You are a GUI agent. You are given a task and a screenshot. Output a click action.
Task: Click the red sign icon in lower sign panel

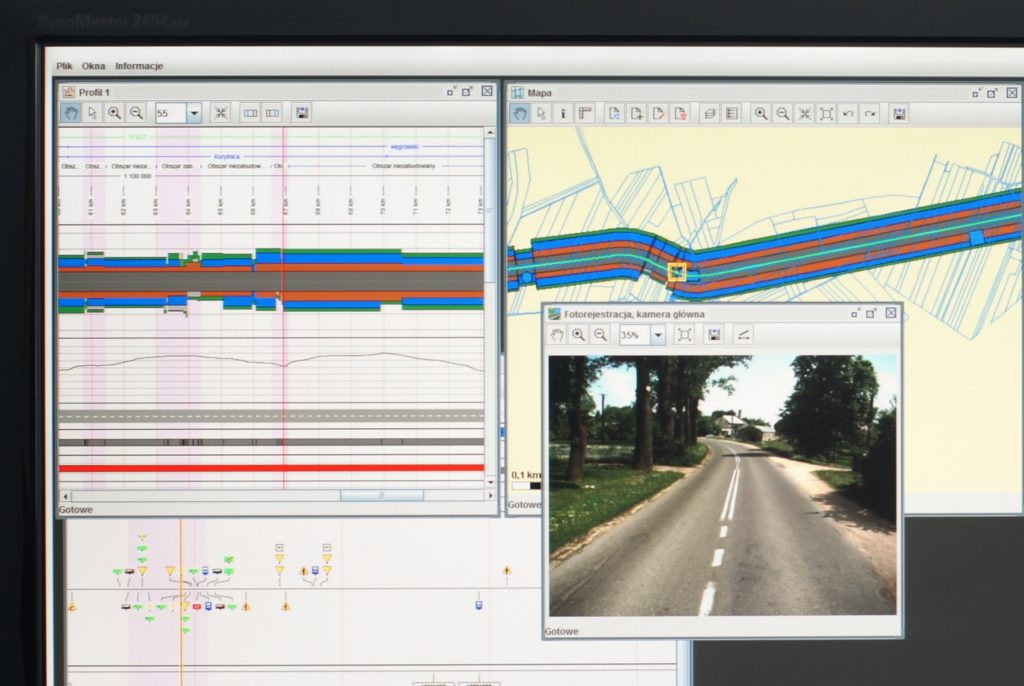pos(197,607)
